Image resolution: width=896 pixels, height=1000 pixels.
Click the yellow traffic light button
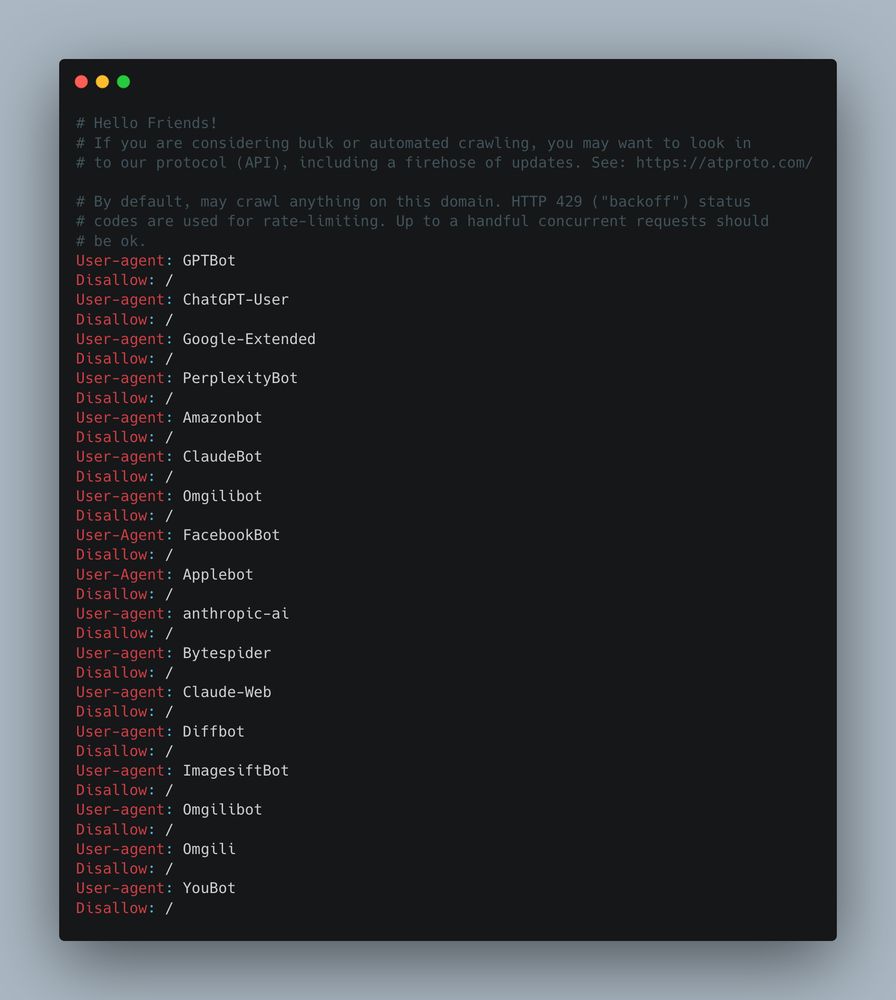[102, 81]
